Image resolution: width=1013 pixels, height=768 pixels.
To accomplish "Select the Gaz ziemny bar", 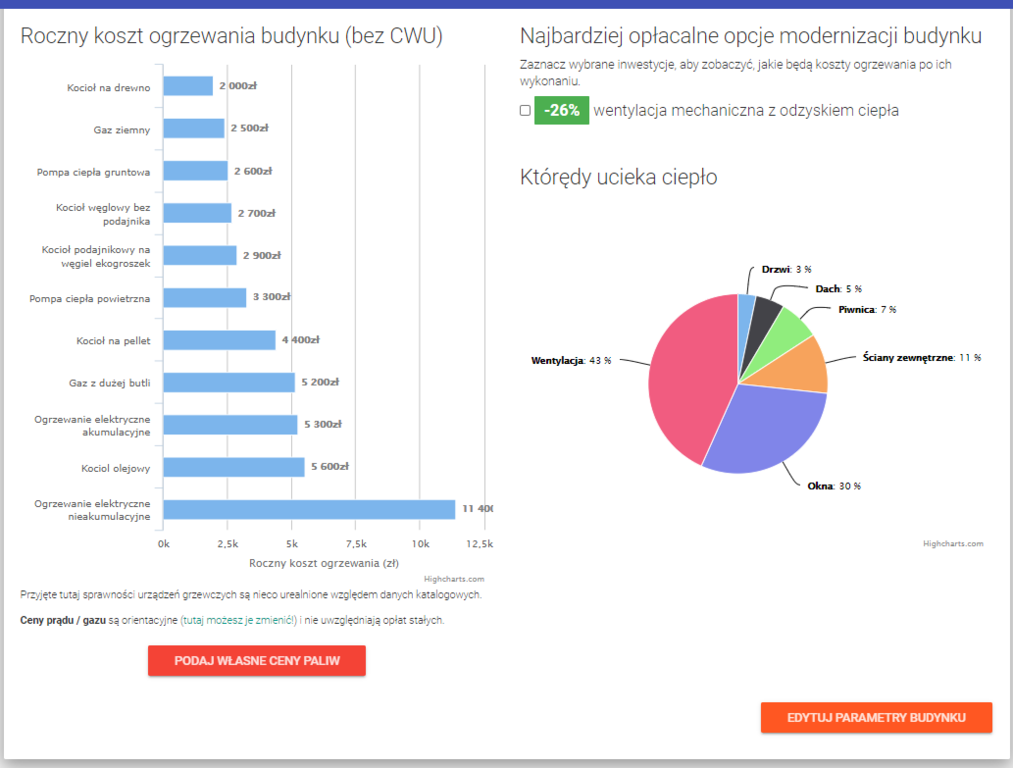I will (x=193, y=128).
